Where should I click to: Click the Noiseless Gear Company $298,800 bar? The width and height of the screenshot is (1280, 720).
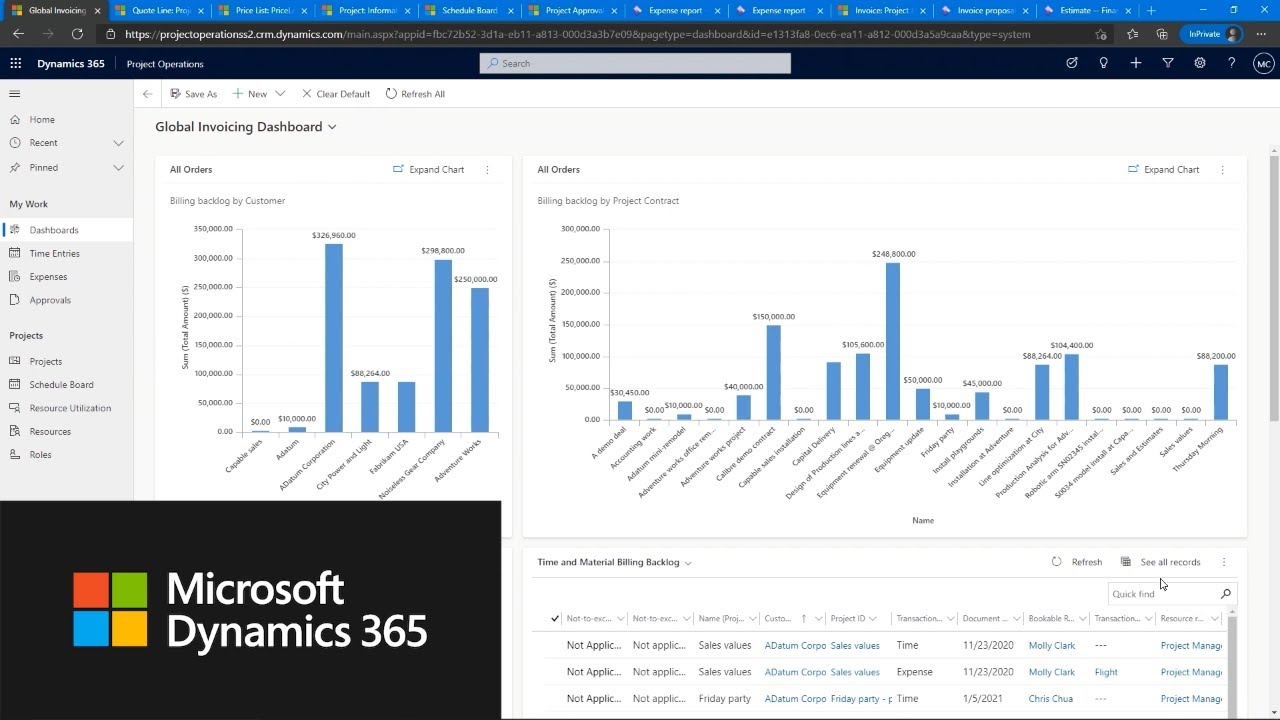click(443, 346)
